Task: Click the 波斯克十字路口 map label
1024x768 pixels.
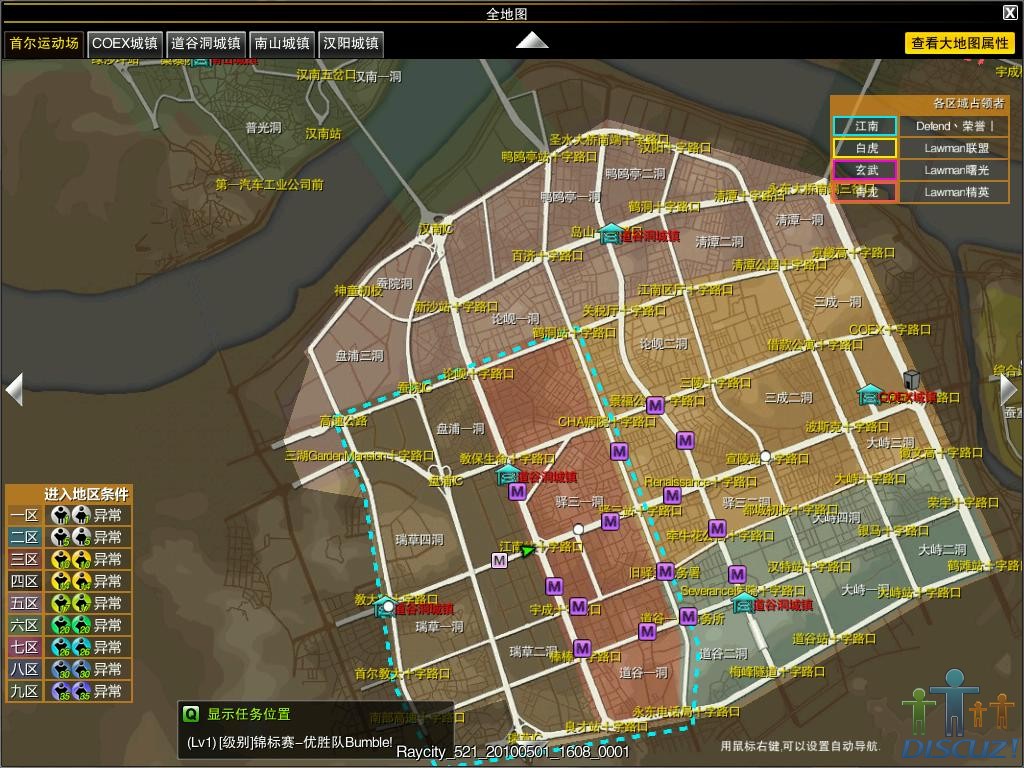Action: pos(847,426)
